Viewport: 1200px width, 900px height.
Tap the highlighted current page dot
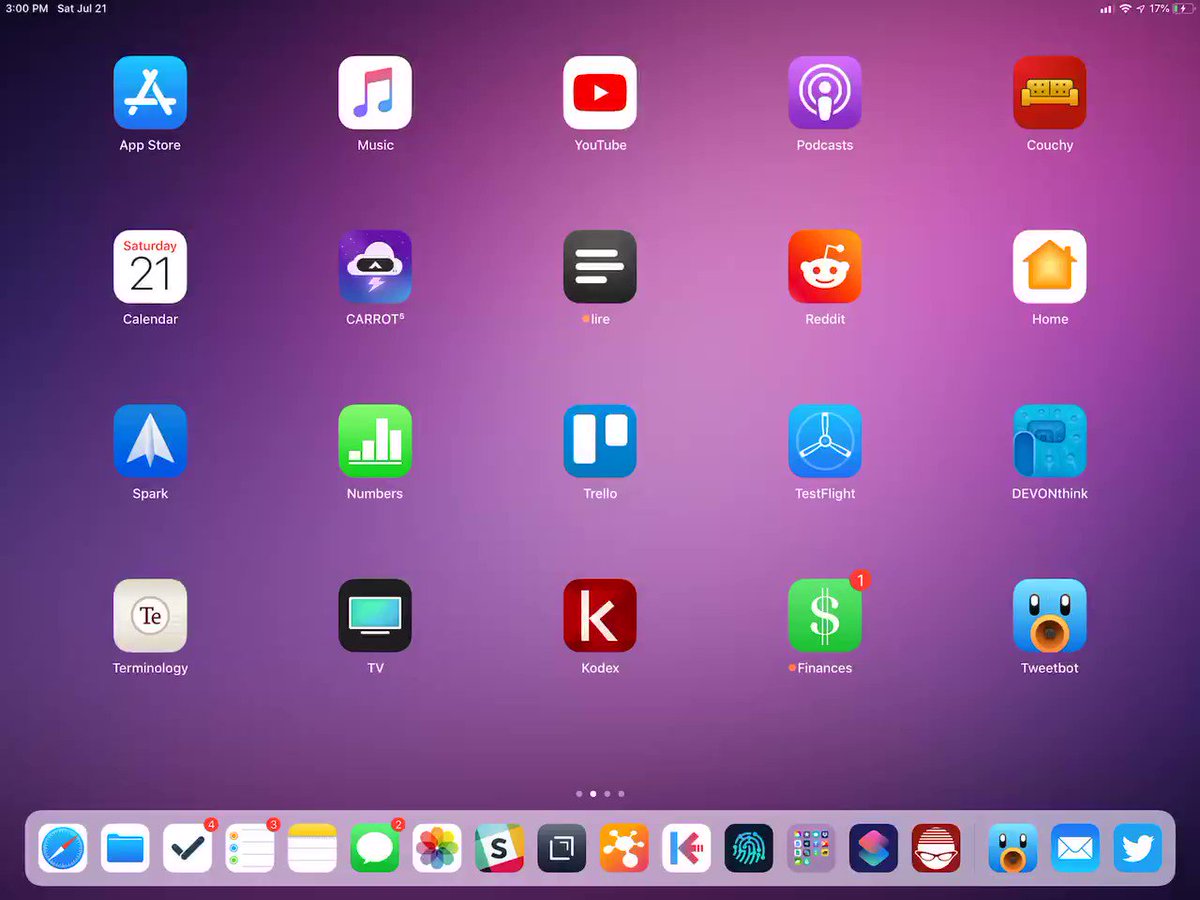click(593, 793)
